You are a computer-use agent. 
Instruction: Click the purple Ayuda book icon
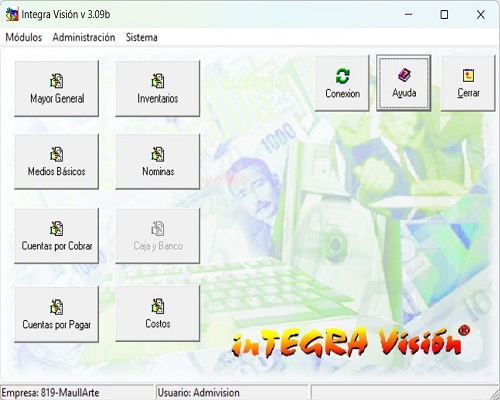(404, 75)
